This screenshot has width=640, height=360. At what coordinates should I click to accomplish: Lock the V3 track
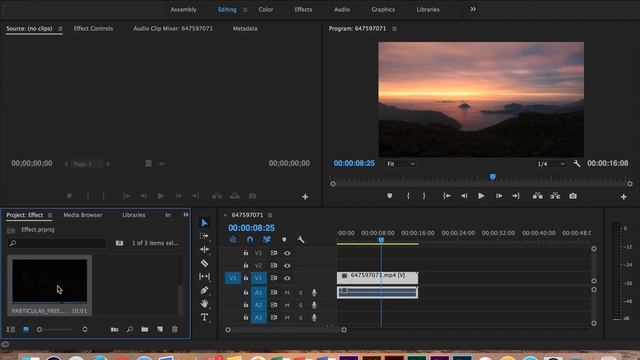pos(246,253)
